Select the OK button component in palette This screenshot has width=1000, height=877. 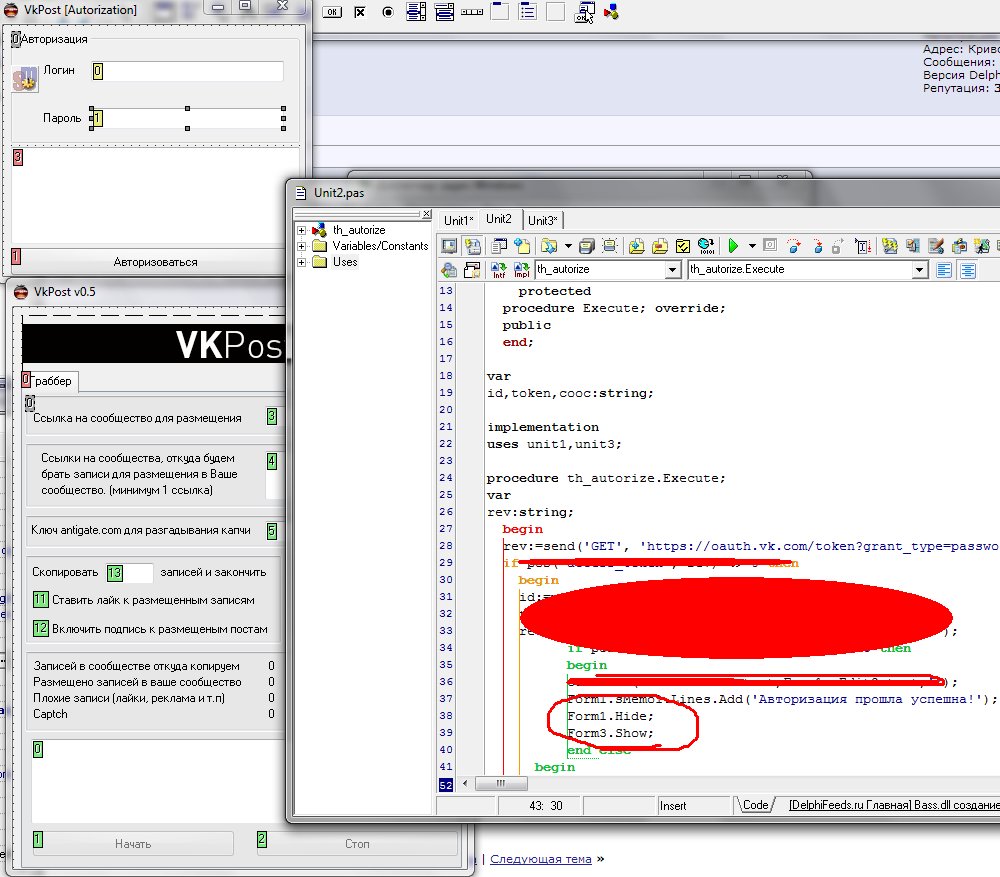[x=332, y=12]
